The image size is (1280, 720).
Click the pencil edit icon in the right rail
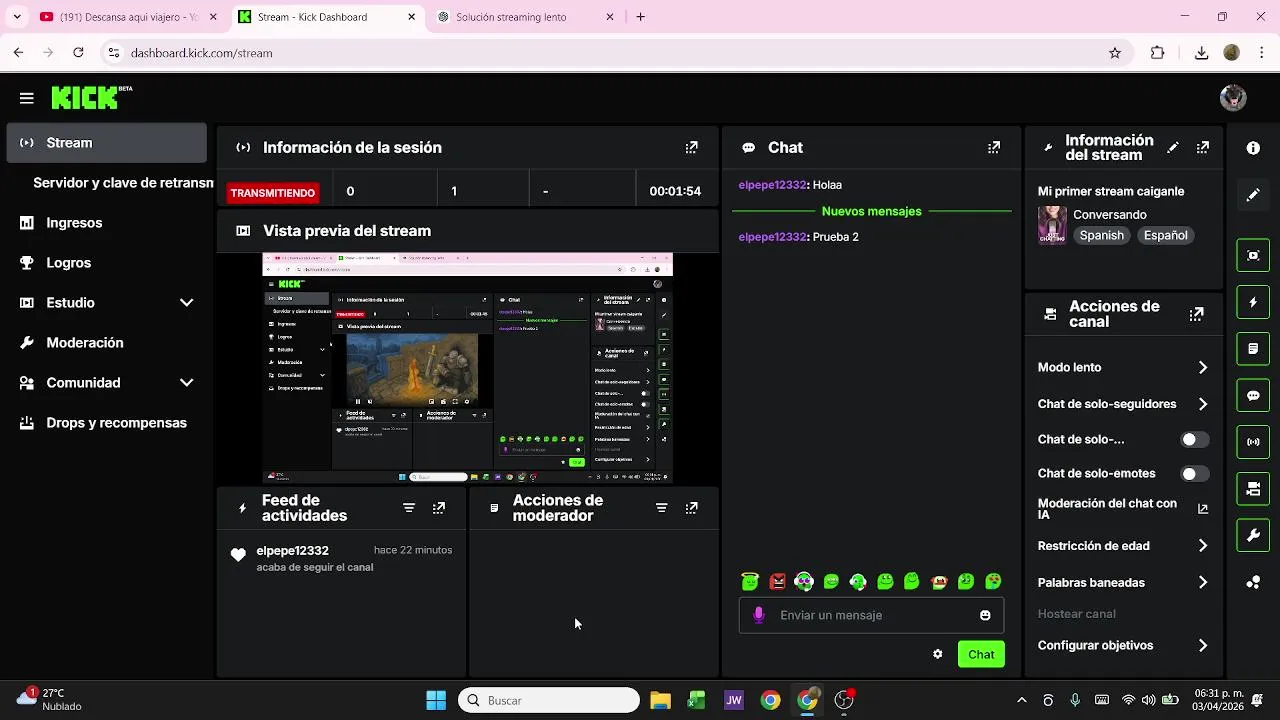point(1253,195)
